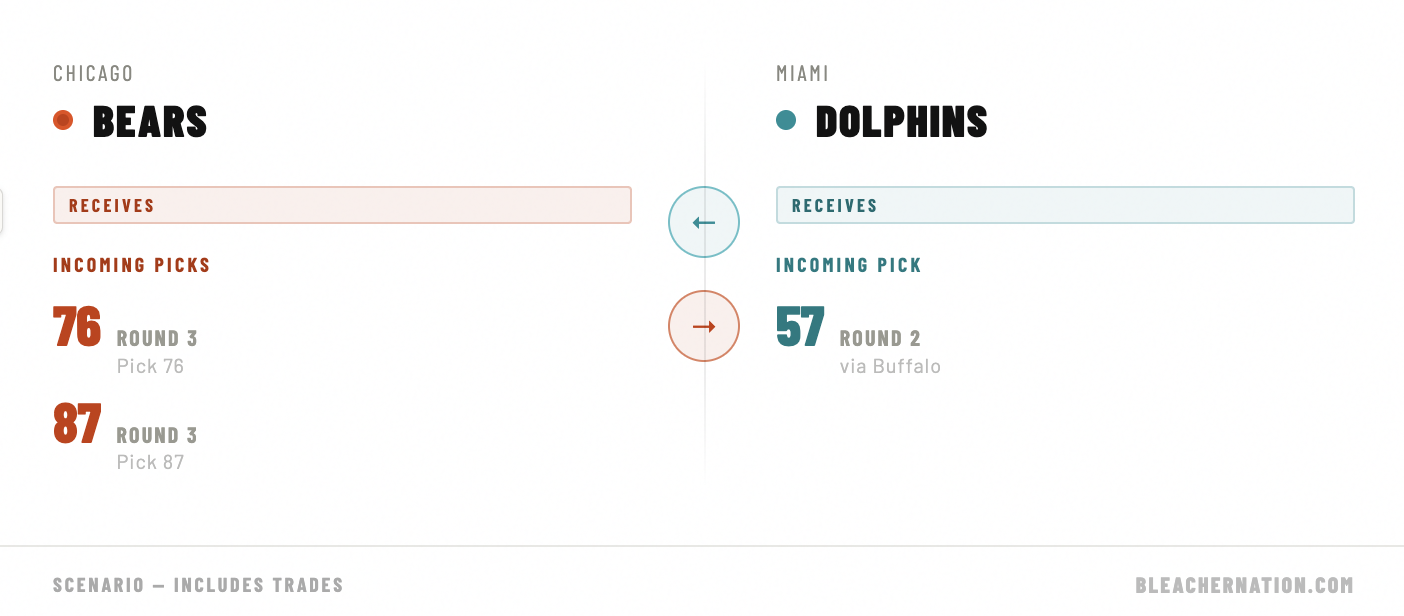
Task: Select the INCOMING PICKS heading under Bears
Action: pos(132,265)
